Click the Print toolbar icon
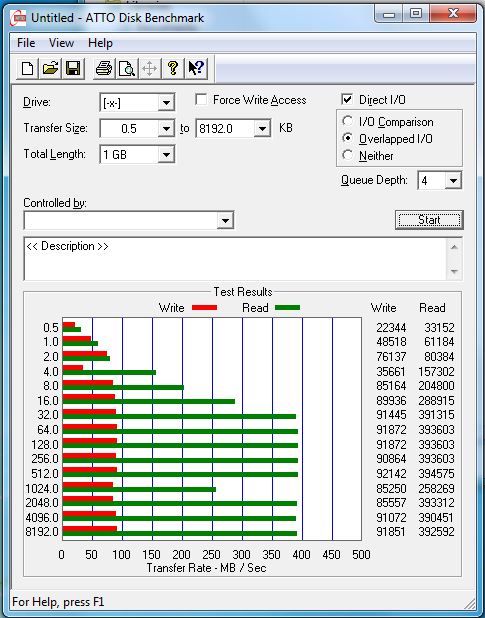 click(x=104, y=69)
